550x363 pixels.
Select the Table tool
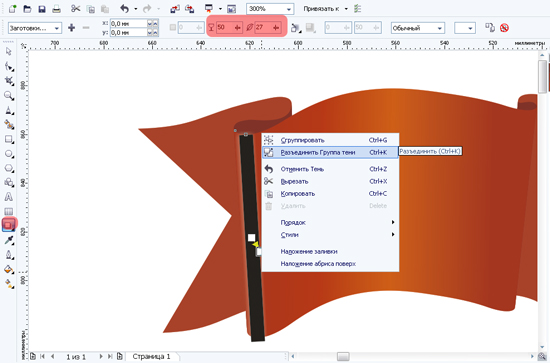9,211
